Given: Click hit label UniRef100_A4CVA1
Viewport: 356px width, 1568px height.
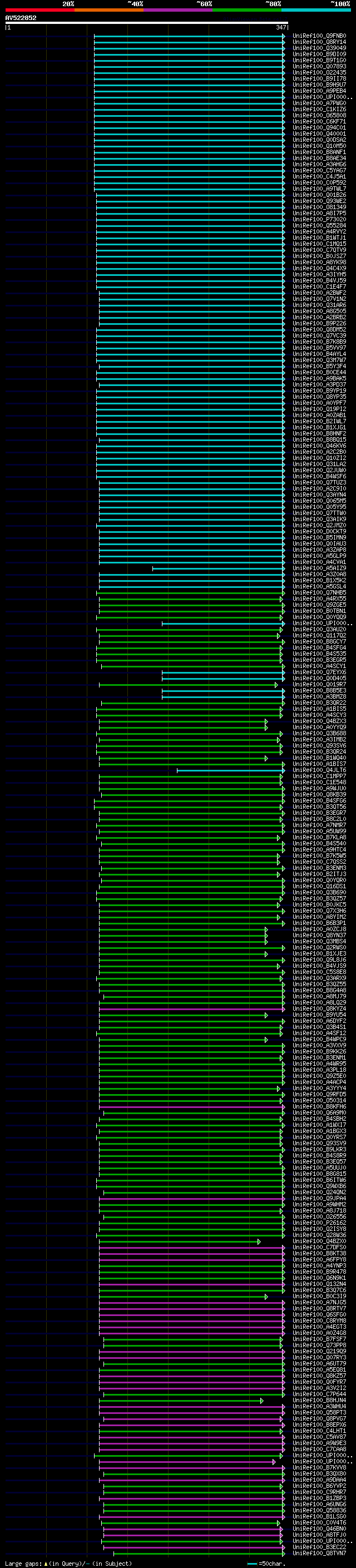Looking at the screenshot, I should pyautogui.click(x=319, y=562).
